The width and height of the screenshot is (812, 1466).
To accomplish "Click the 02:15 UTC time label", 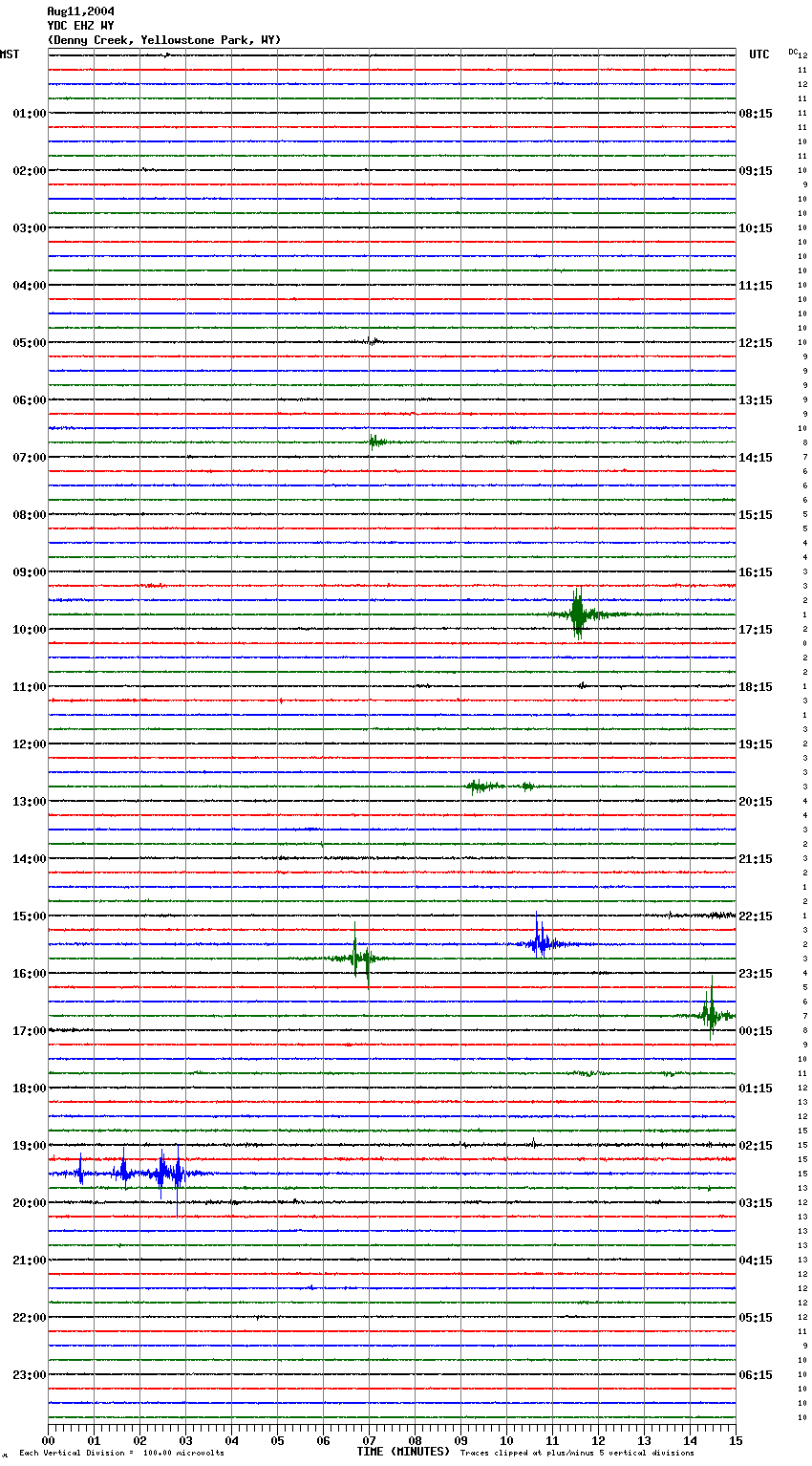I will click(x=756, y=1146).
